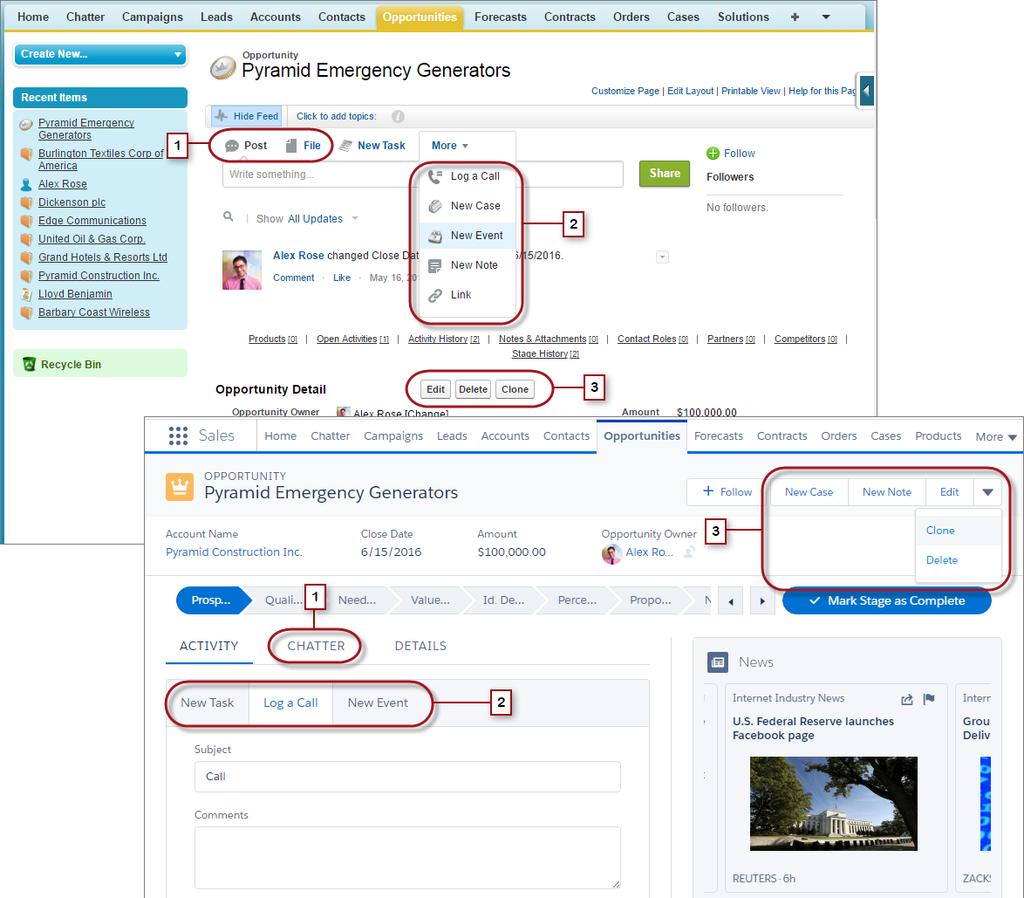This screenshot has height=898, width=1024.
Task: Open the Customize Page link
Action: (625, 91)
